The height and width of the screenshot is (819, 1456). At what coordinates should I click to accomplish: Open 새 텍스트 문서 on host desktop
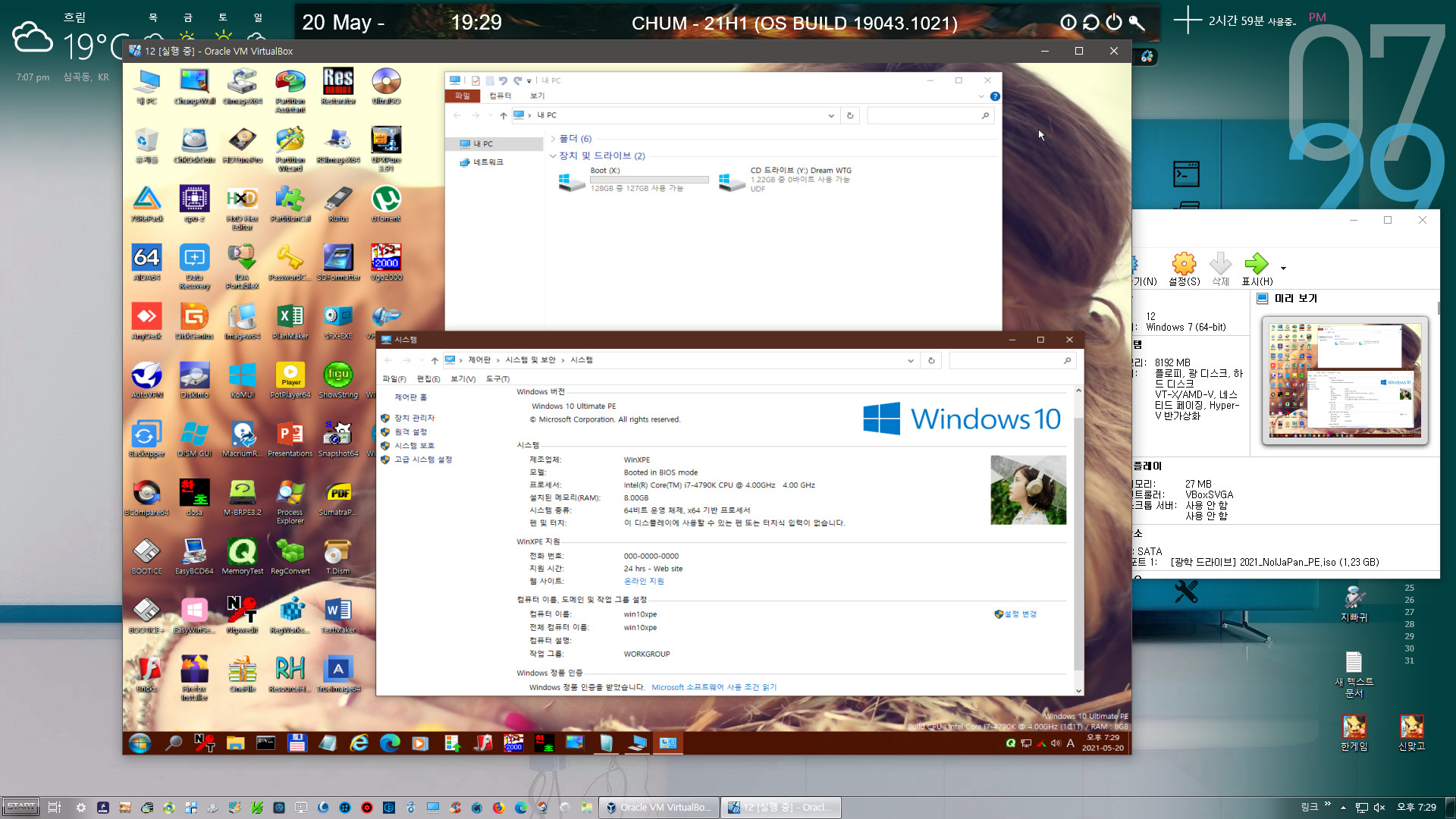pos(1354,673)
